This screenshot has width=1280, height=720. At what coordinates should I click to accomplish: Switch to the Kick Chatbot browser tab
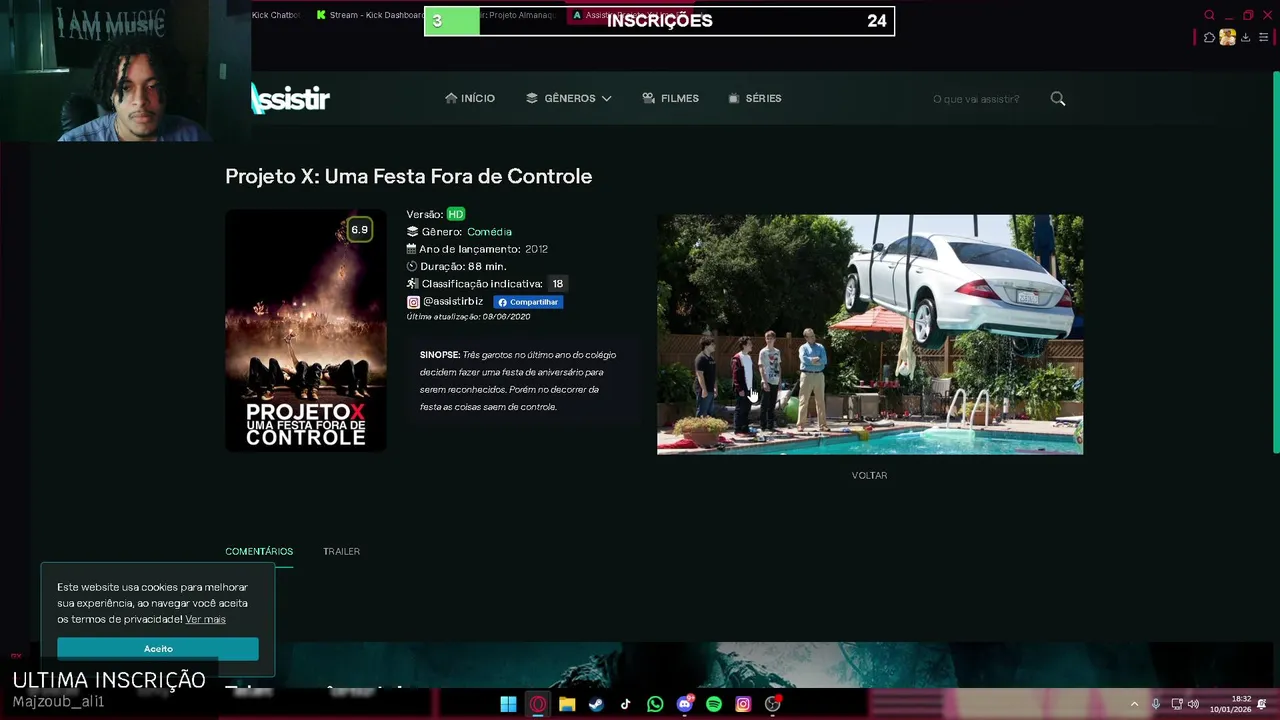pyautogui.click(x=276, y=15)
